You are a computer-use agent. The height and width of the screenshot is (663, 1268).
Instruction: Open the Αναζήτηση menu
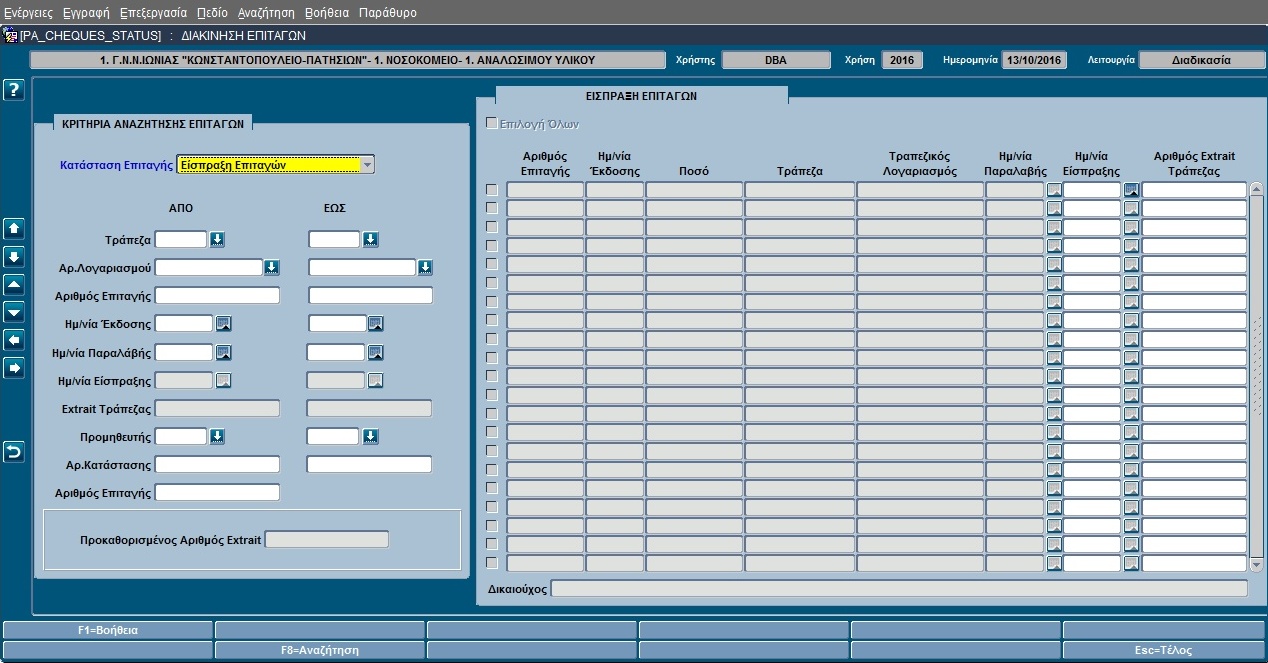click(x=266, y=13)
